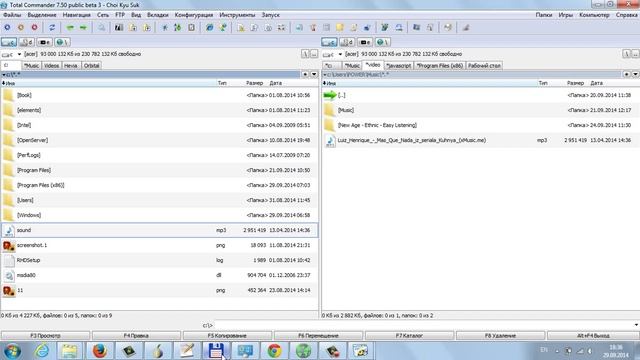Go back using green left arrow

click(x=70, y=27)
